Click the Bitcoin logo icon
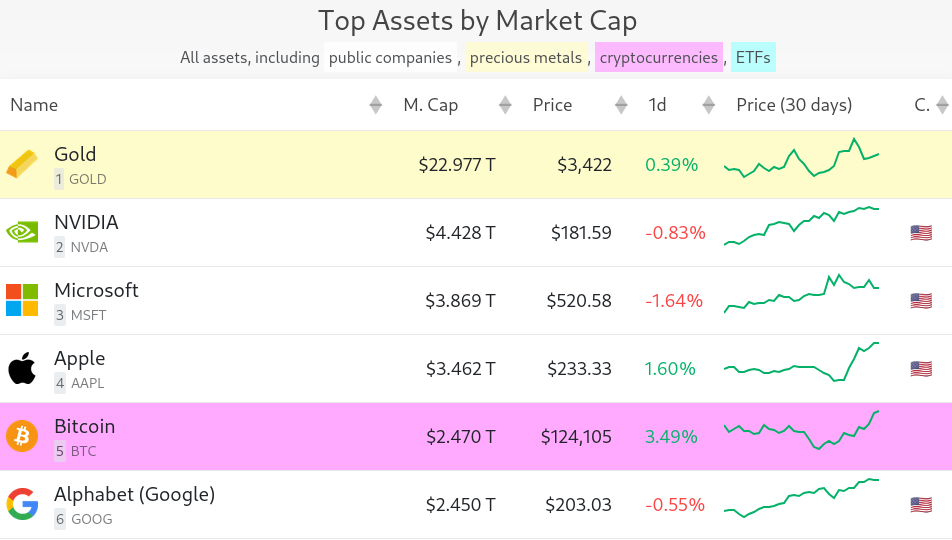Image resolution: width=952 pixels, height=540 pixels. click(22, 436)
